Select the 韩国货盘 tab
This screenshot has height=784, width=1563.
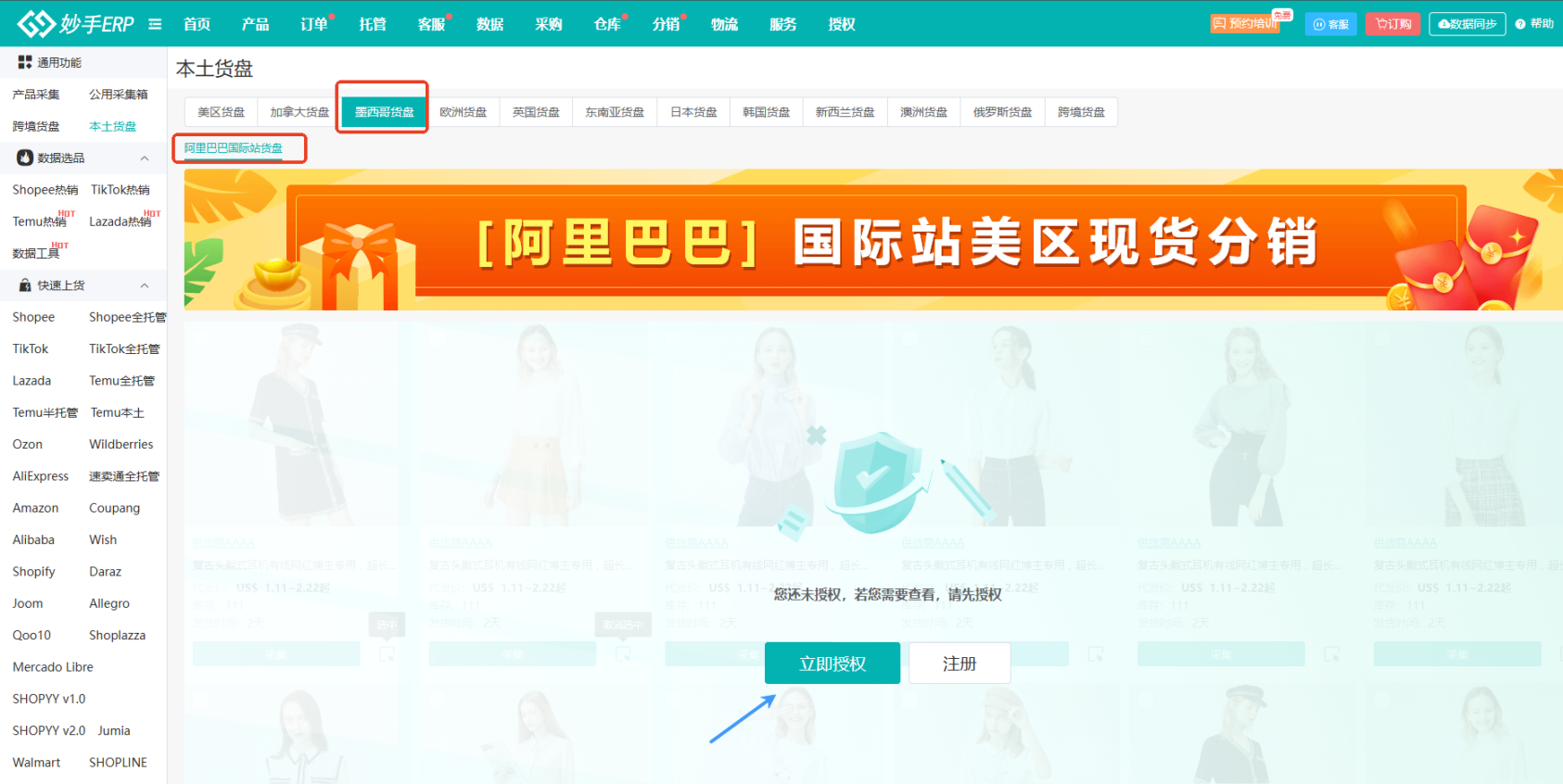coord(767,112)
